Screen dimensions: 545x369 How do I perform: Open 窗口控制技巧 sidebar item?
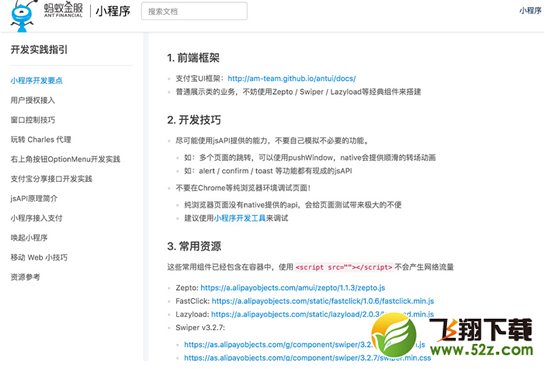pos(33,120)
